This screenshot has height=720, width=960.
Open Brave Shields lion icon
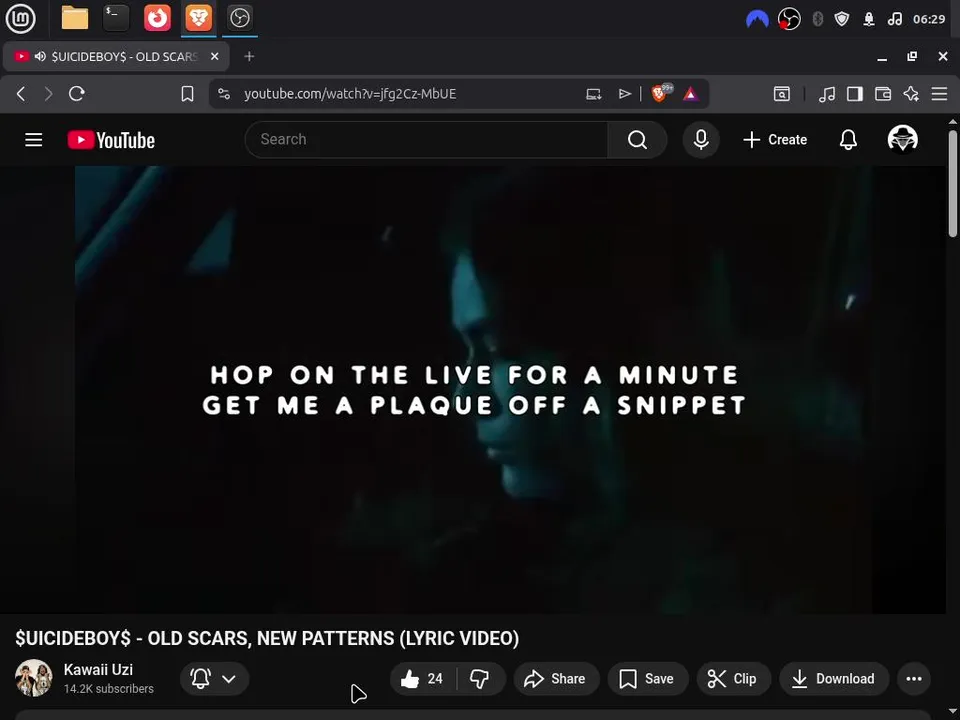pos(661,93)
